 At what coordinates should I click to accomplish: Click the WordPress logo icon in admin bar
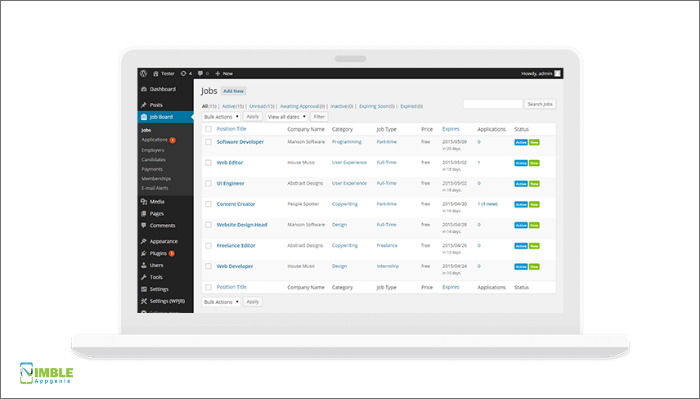tap(143, 74)
